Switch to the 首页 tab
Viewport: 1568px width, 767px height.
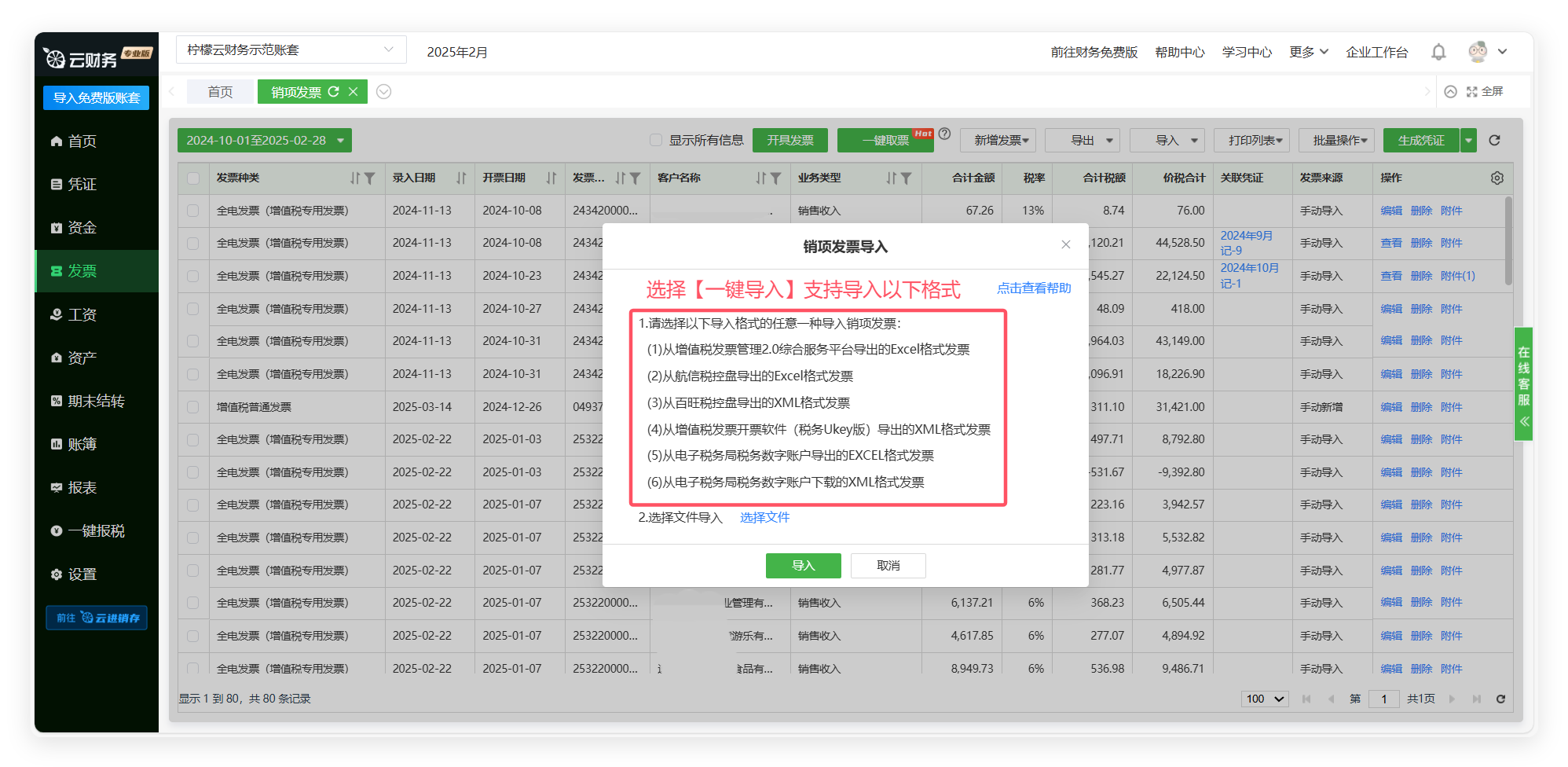(x=220, y=92)
